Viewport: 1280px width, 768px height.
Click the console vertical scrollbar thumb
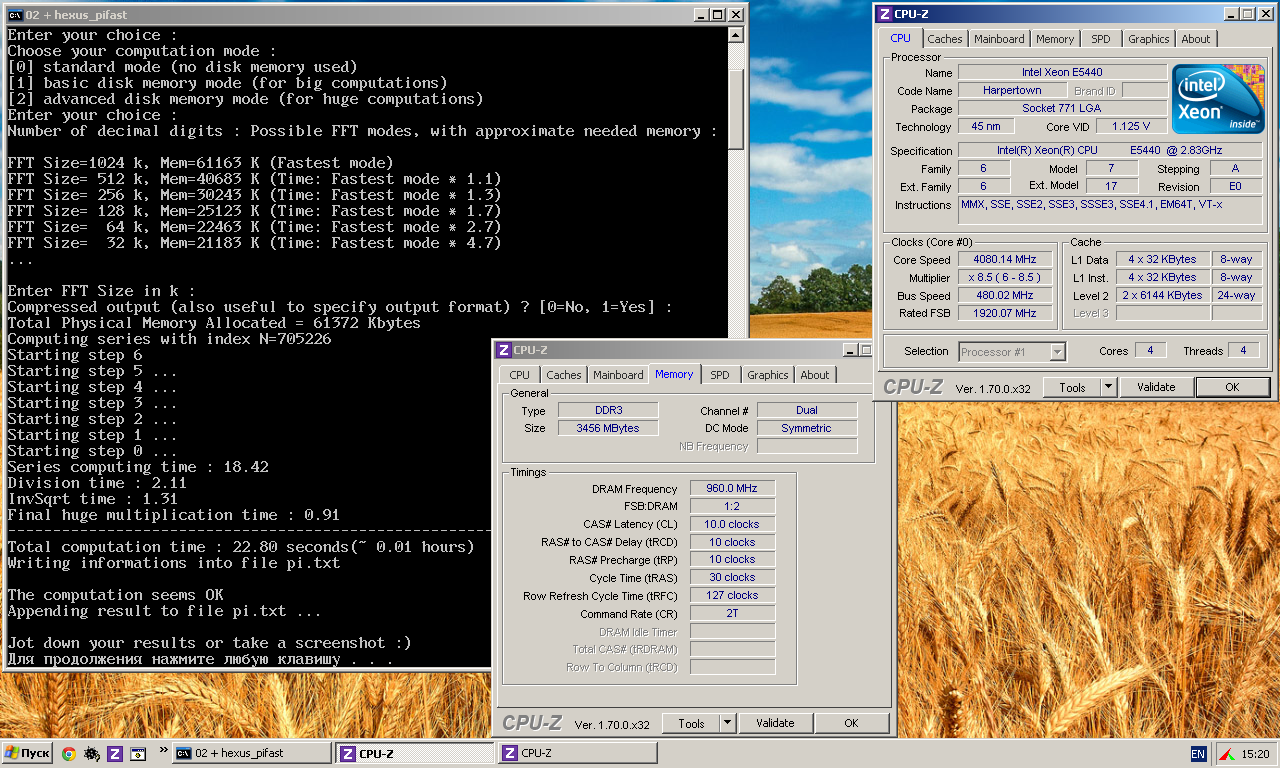coord(736,108)
